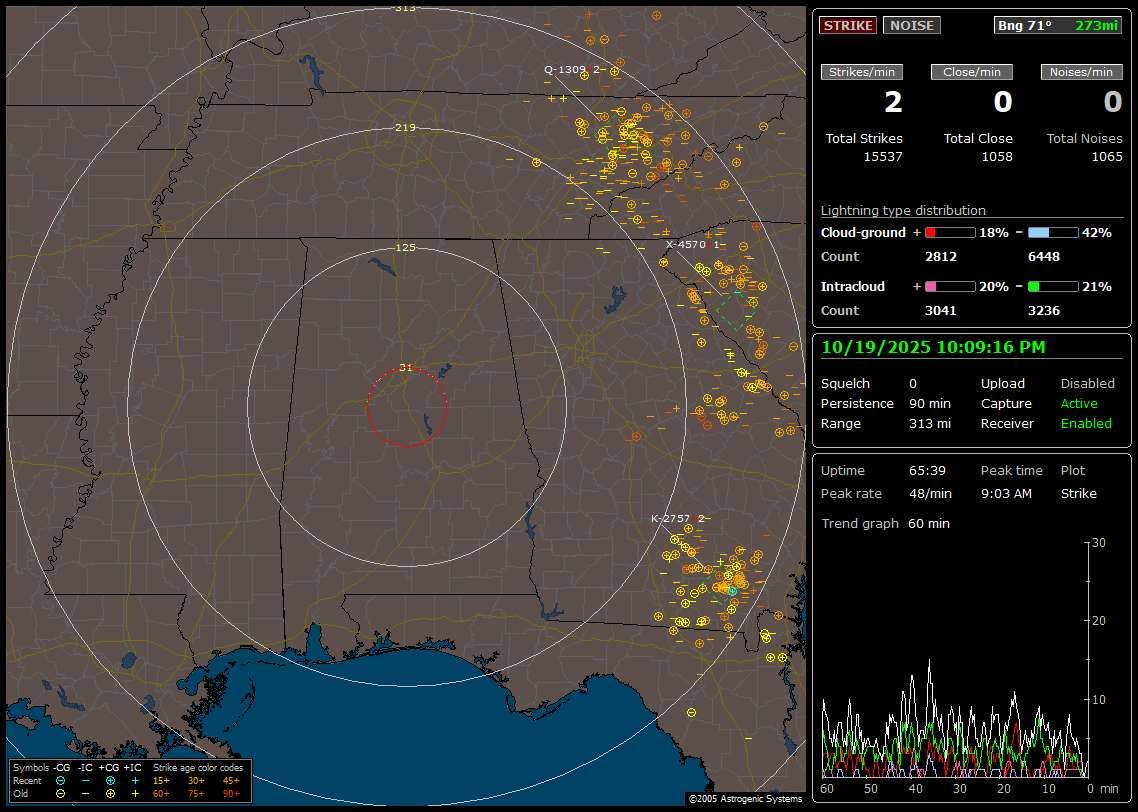This screenshot has width=1138, height=812.
Task: Click the positive cloud-ground red percentage bar
Action: tap(949, 232)
